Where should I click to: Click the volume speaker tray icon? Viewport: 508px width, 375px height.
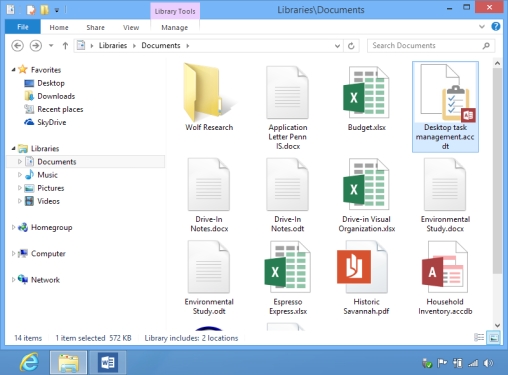[488, 363]
